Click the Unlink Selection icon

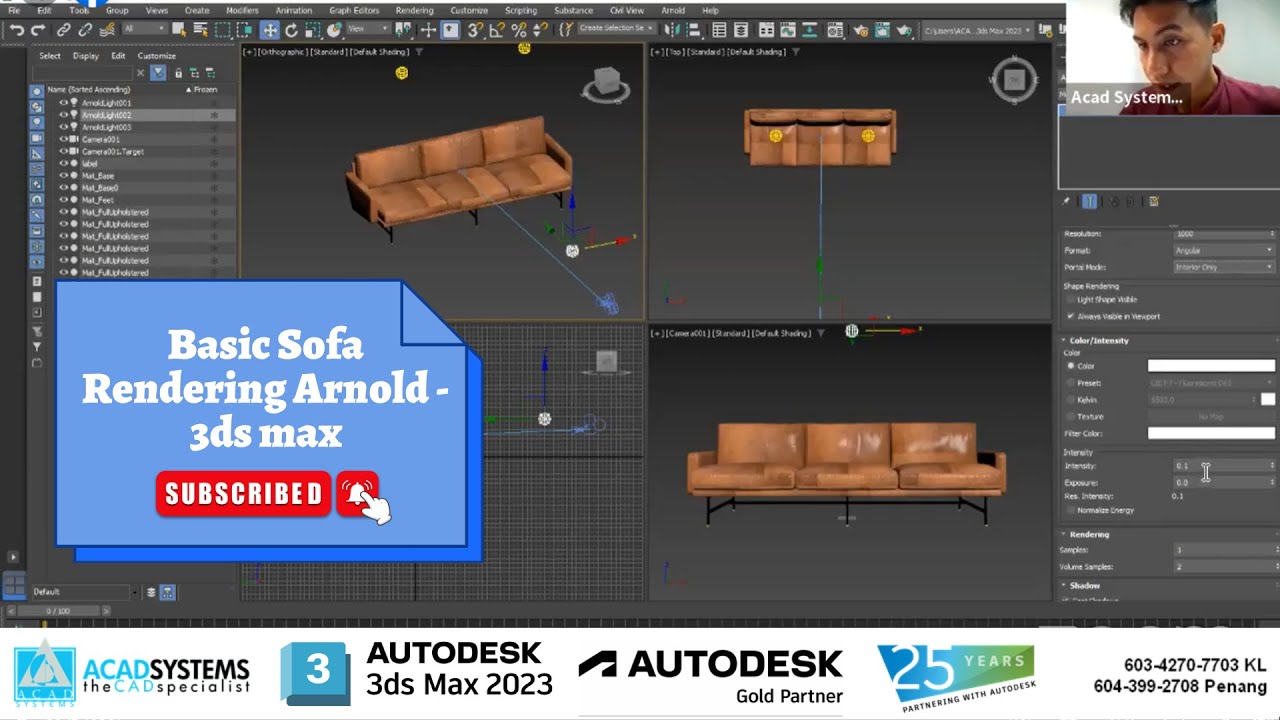pyautogui.click(x=86, y=30)
